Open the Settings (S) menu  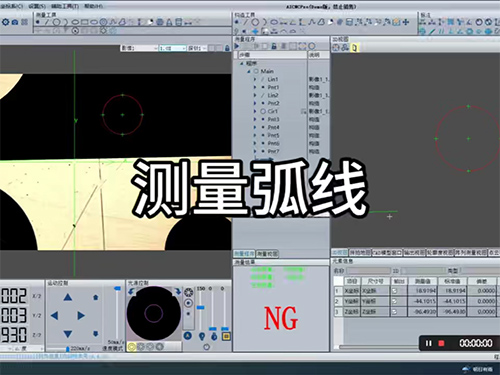pos(37,6)
